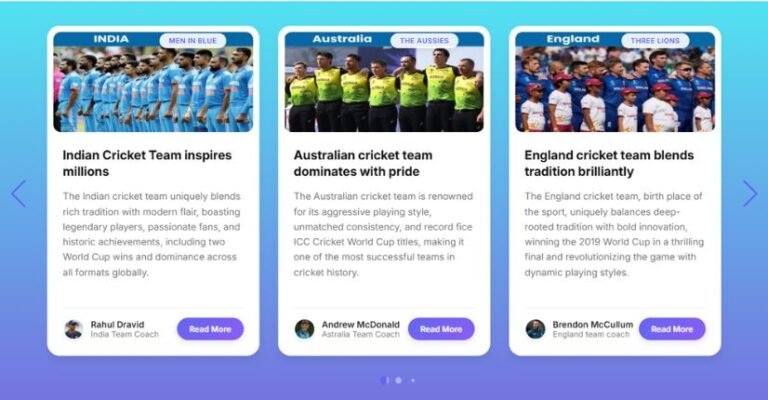Open headline Indian Cricket Team inspires millions

[147, 163]
